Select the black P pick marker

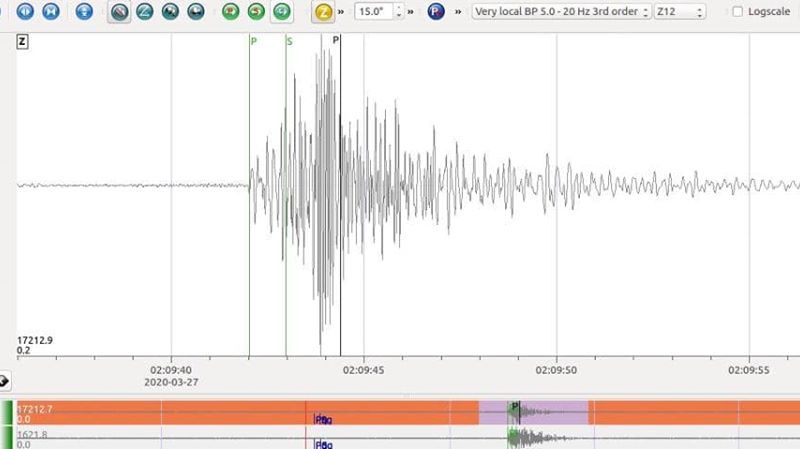337,41
